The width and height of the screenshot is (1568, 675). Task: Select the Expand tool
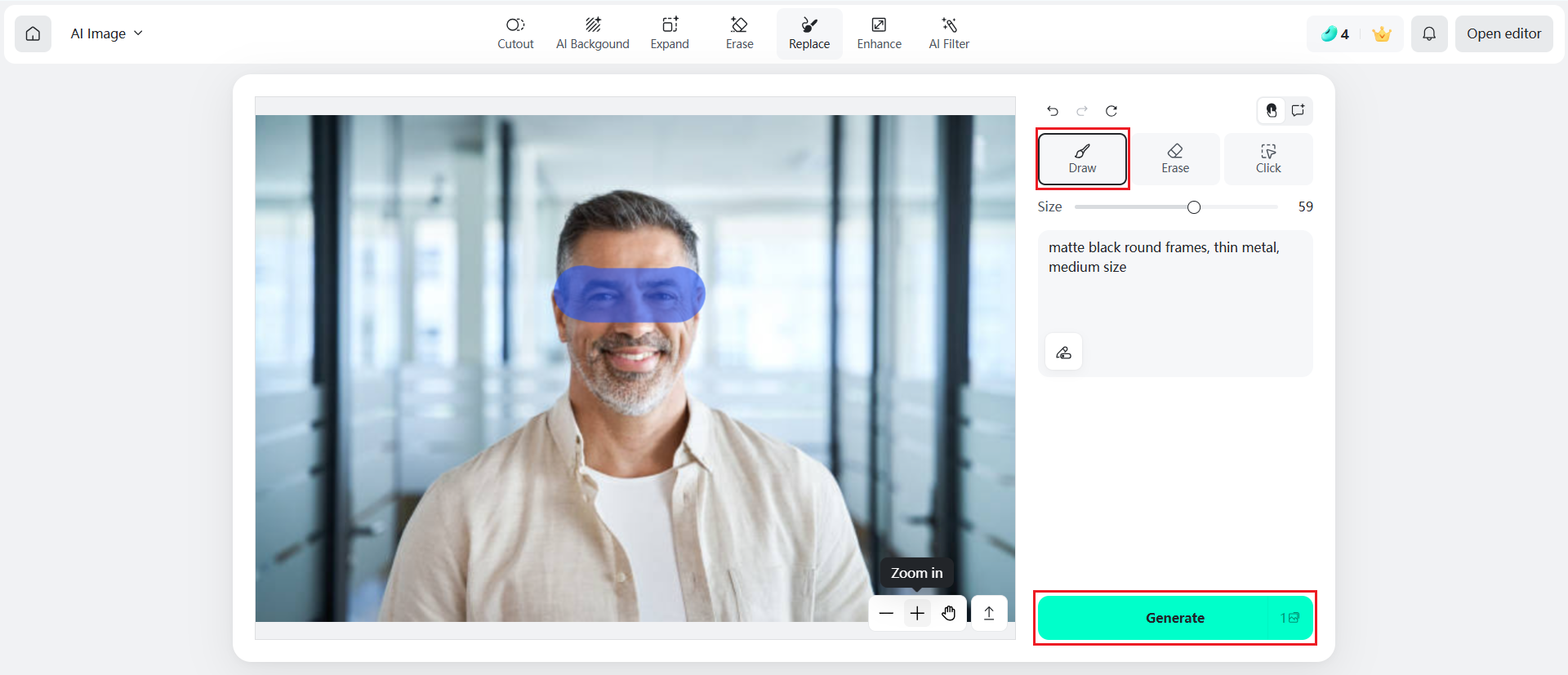click(x=670, y=33)
